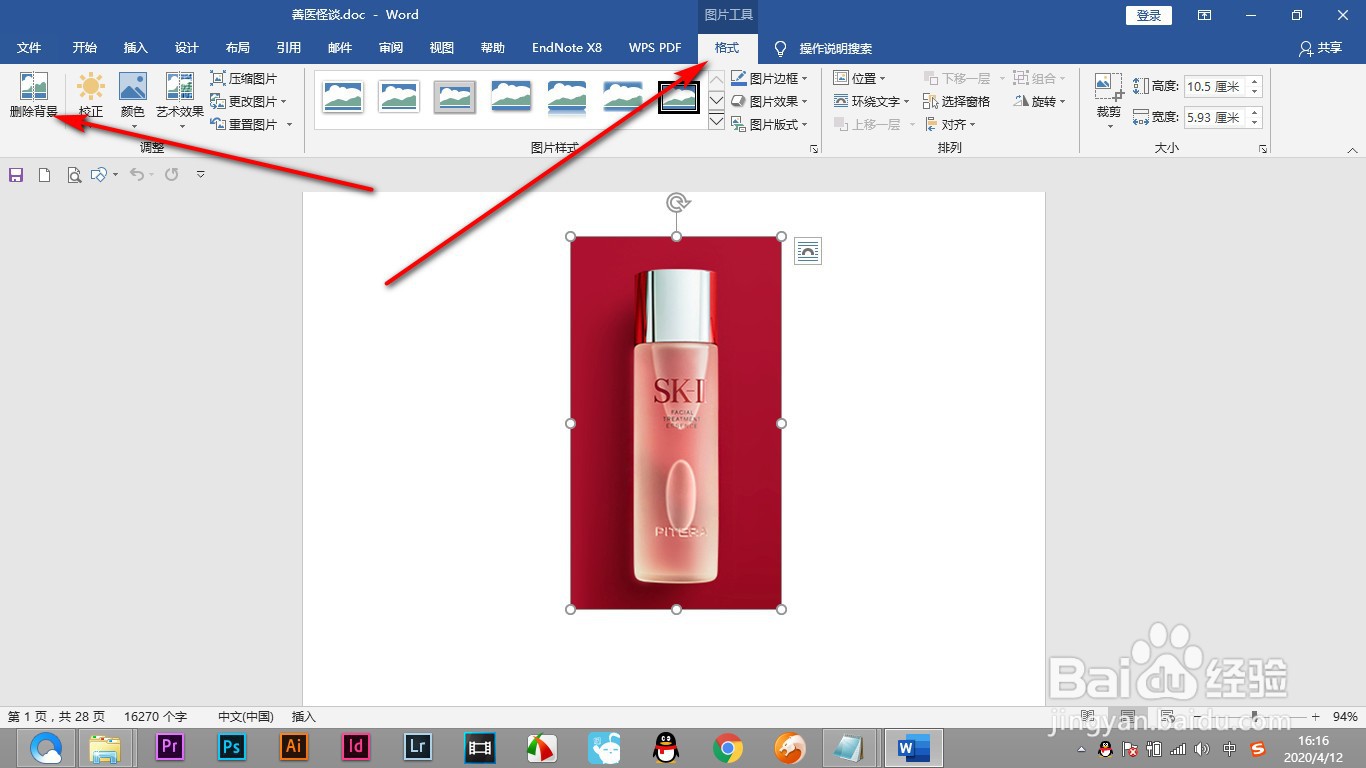Open 图片效果 (Picture Effects) dropdown

tap(770, 101)
